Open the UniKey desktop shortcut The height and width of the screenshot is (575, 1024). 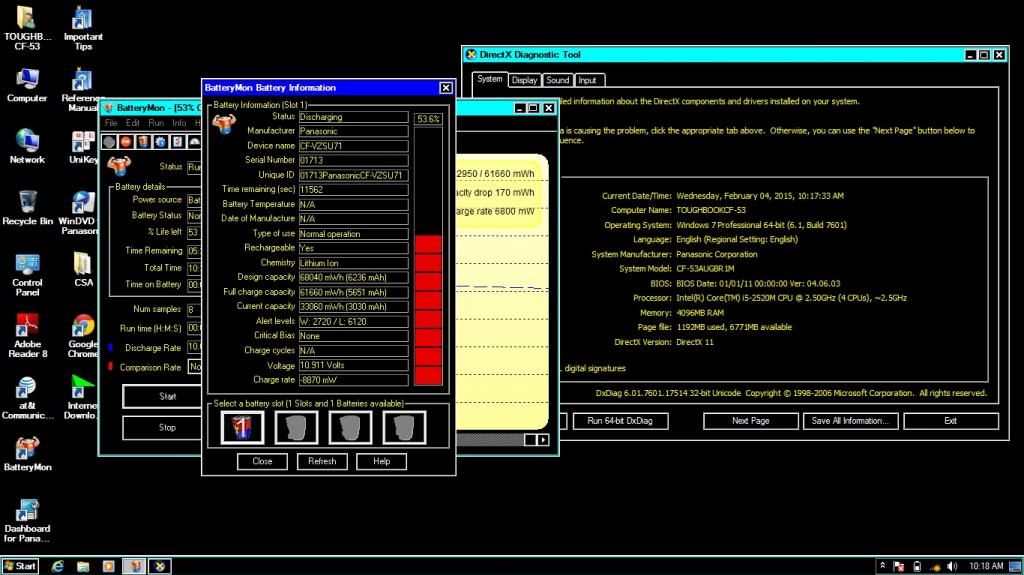83,146
